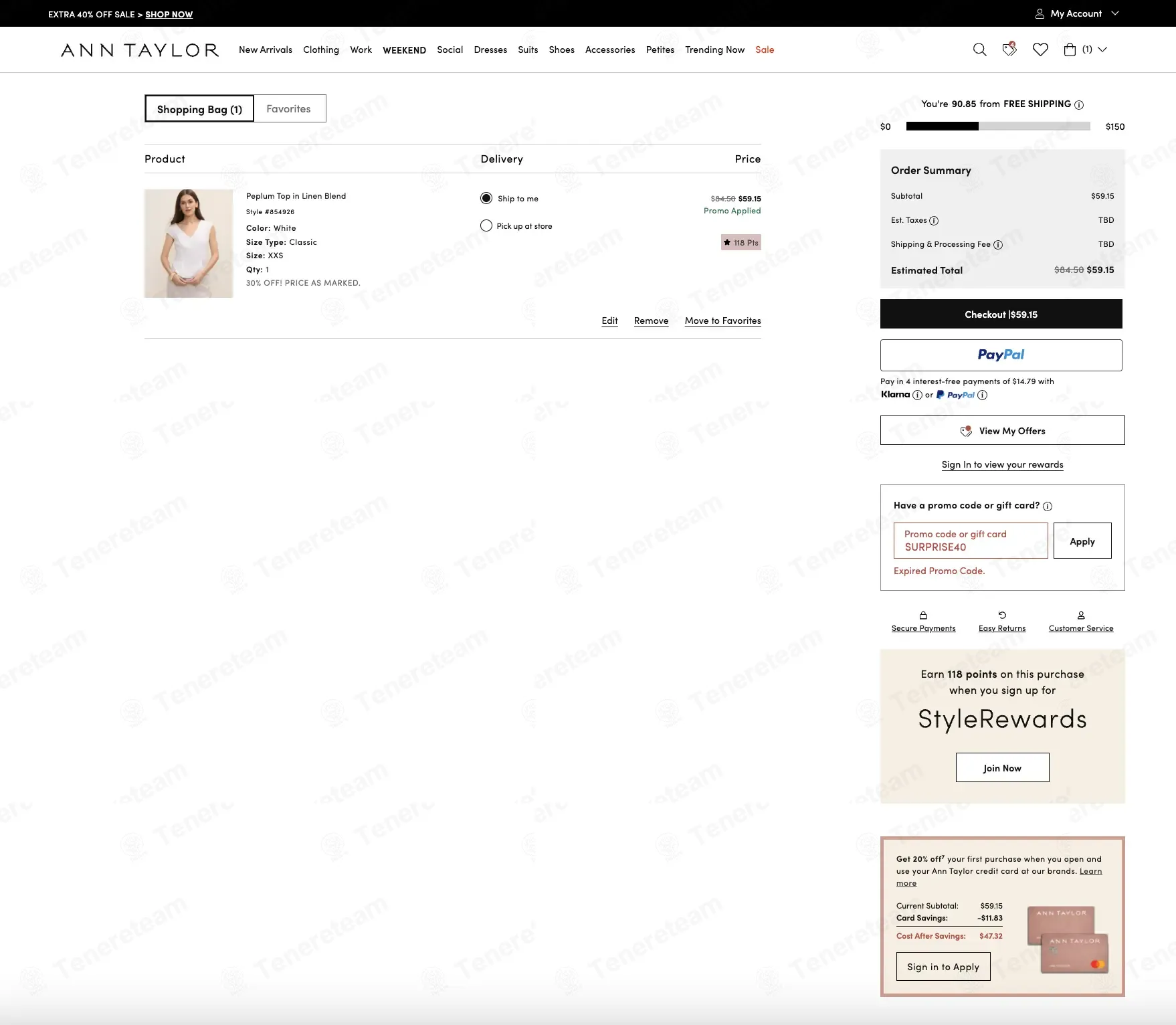
Task: Click the Ann Taylor logo
Action: 140,50
